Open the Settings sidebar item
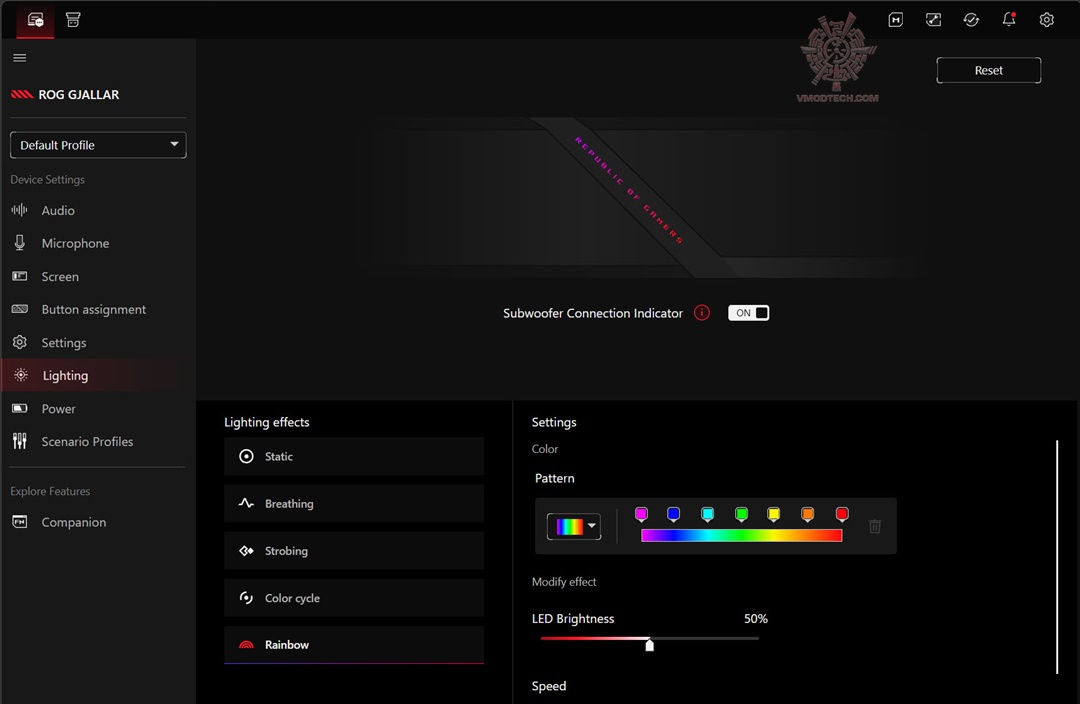 click(x=98, y=342)
